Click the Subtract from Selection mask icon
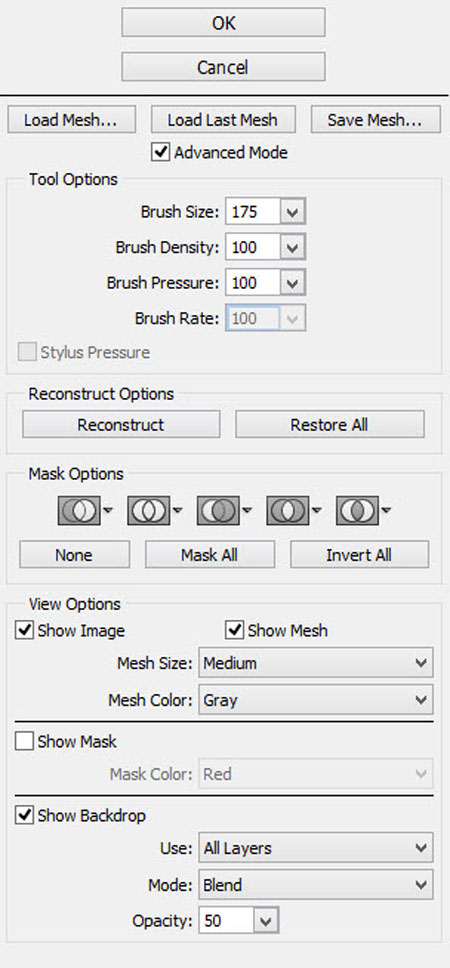The image size is (450, 968). (218, 511)
